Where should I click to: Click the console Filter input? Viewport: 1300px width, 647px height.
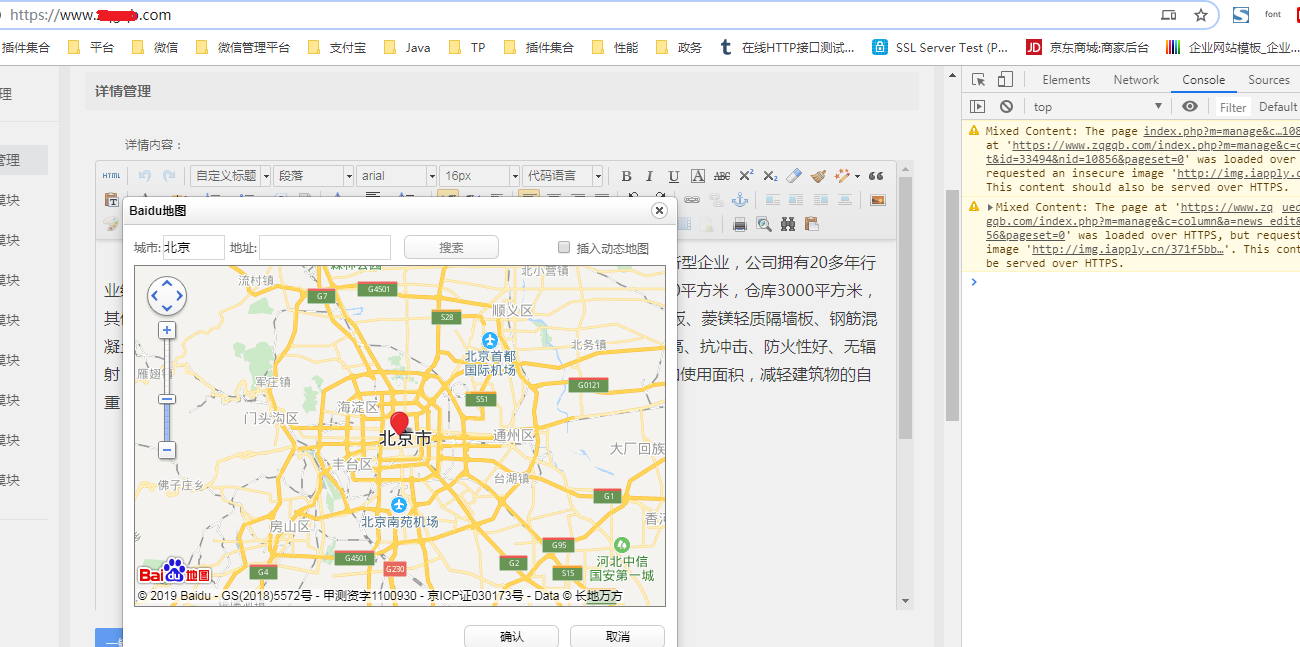(x=1233, y=107)
